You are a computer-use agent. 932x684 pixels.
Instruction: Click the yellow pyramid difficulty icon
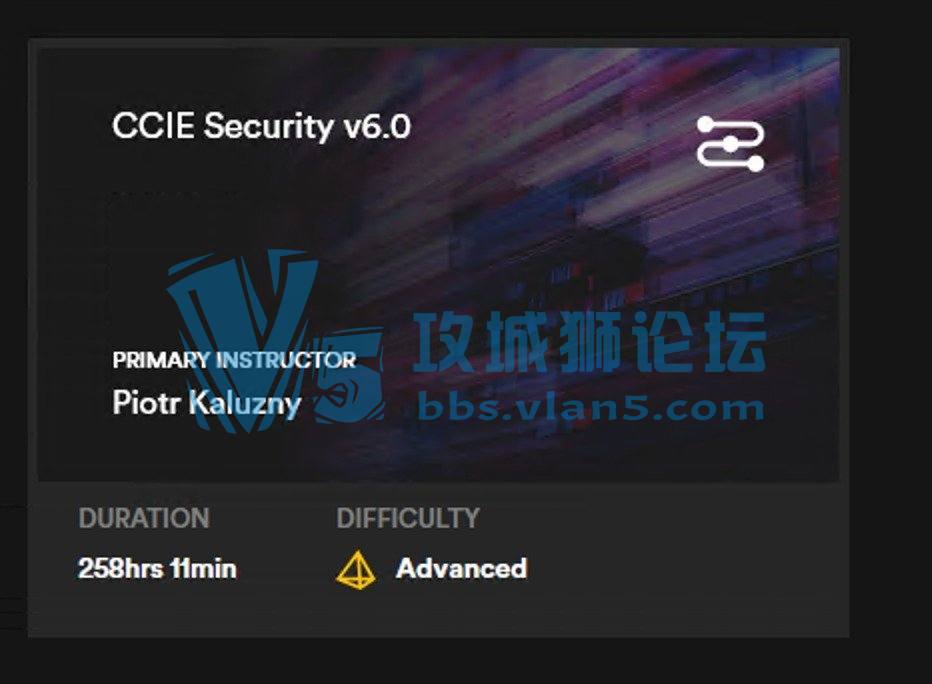click(355, 569)
